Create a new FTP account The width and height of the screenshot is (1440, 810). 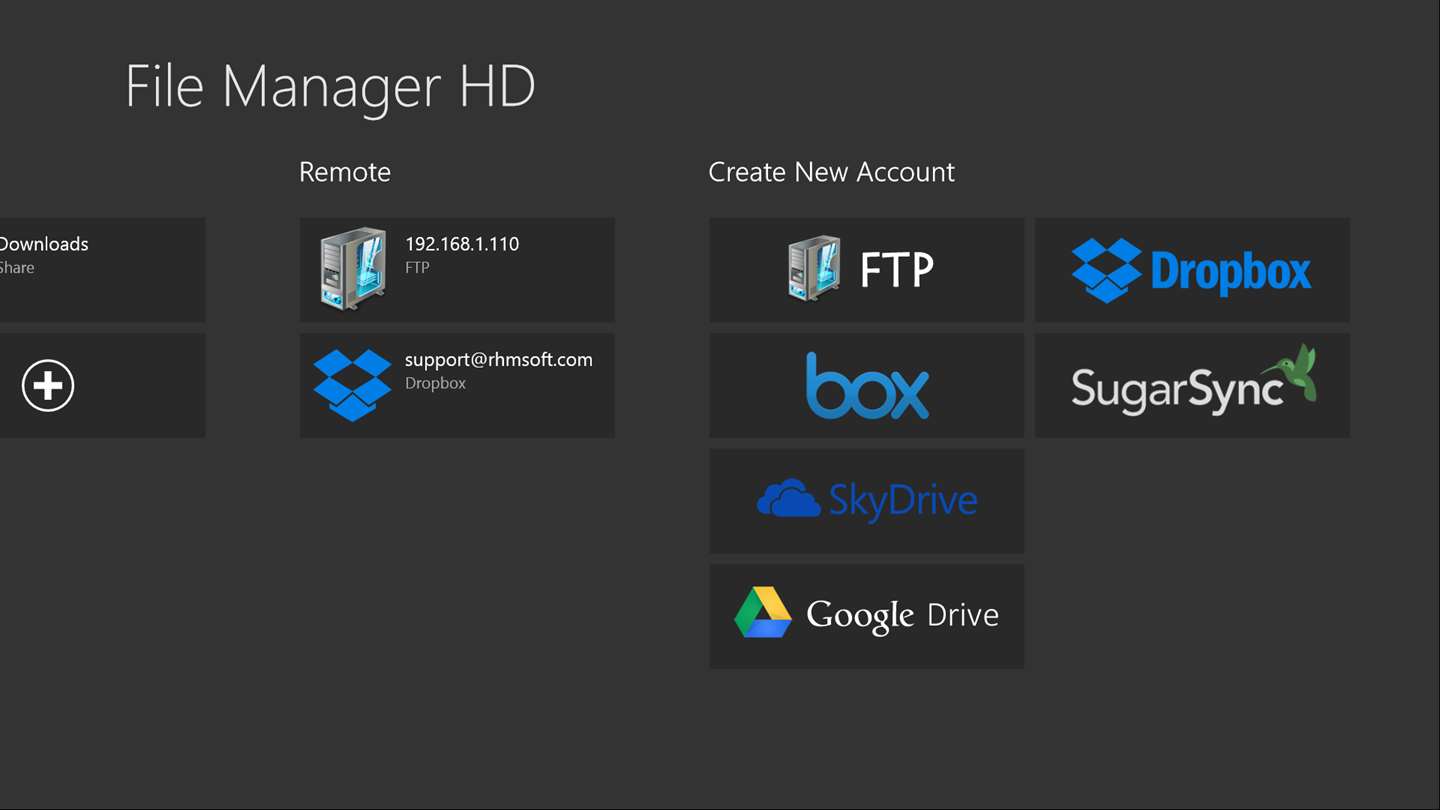tap(867, 270)
